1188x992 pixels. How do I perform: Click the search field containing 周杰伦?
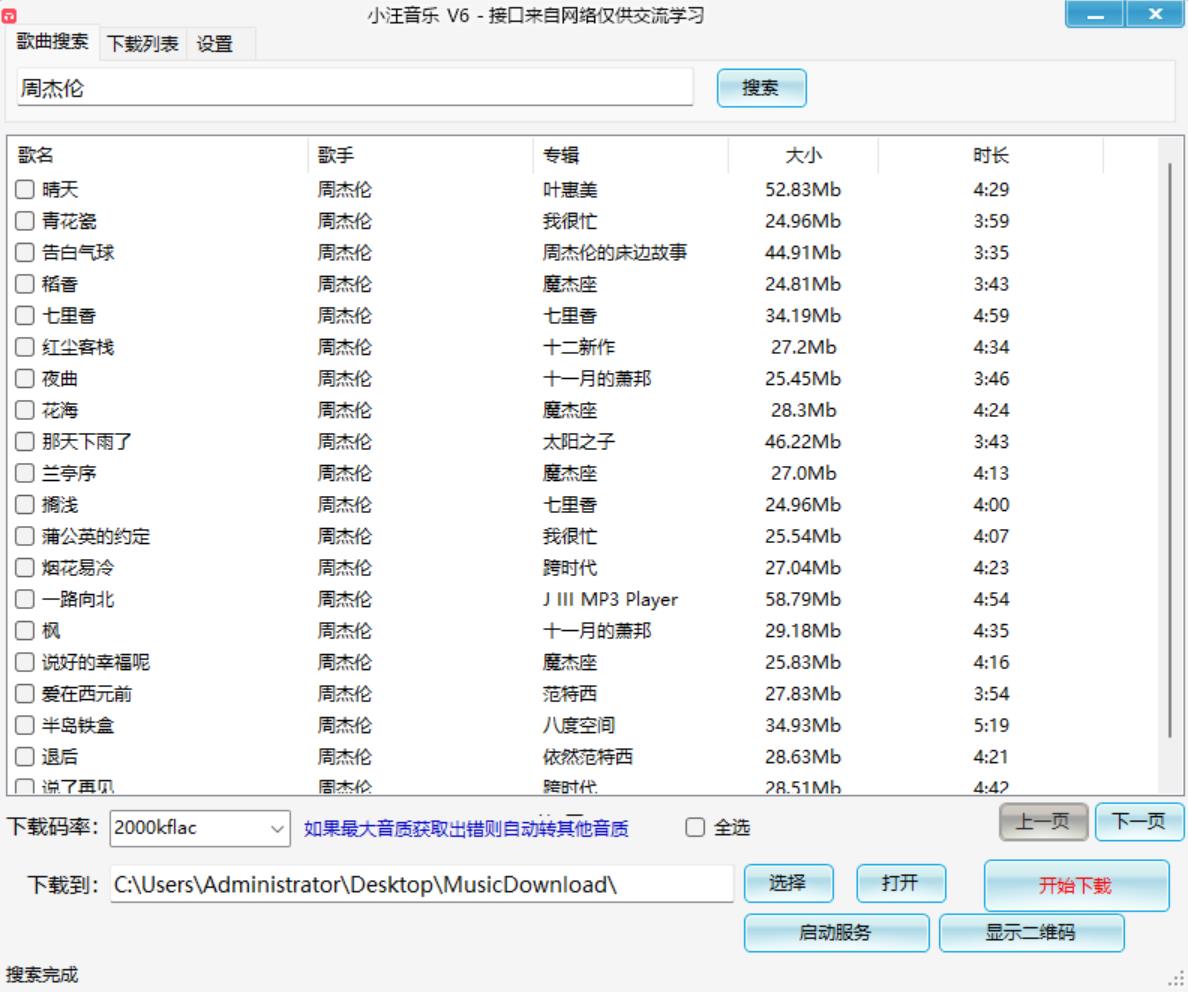[355, 88]
